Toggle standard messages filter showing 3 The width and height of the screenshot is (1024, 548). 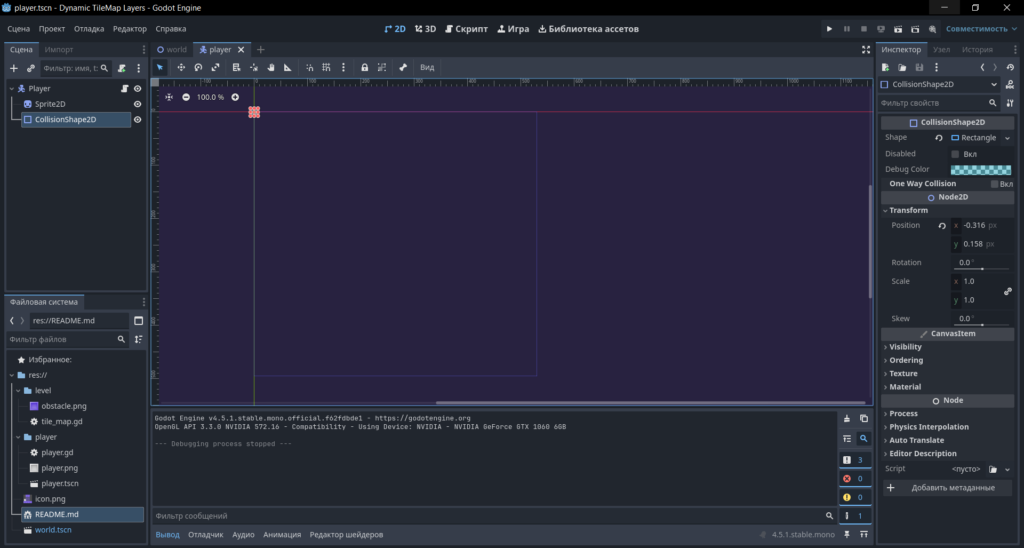point(855,460)
